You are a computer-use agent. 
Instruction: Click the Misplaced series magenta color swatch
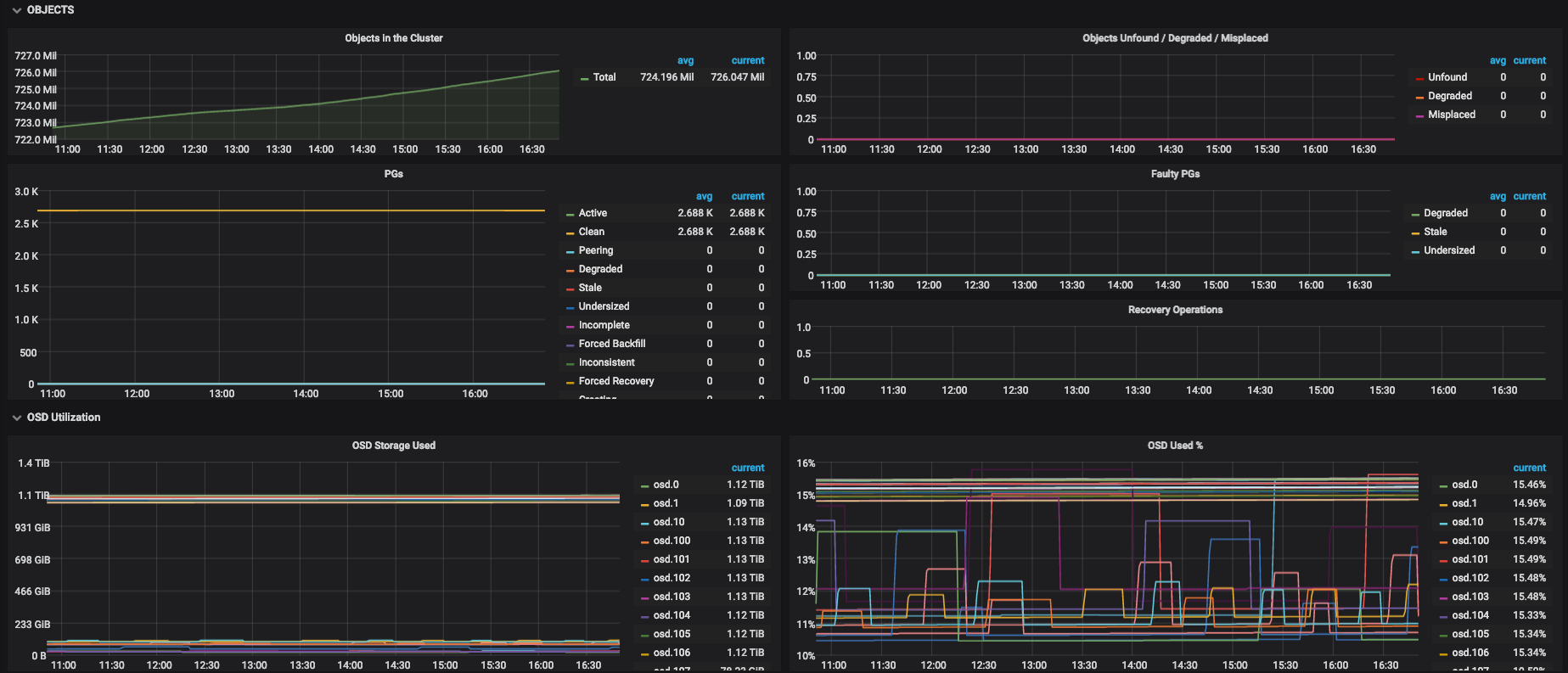pos(1419,115)
